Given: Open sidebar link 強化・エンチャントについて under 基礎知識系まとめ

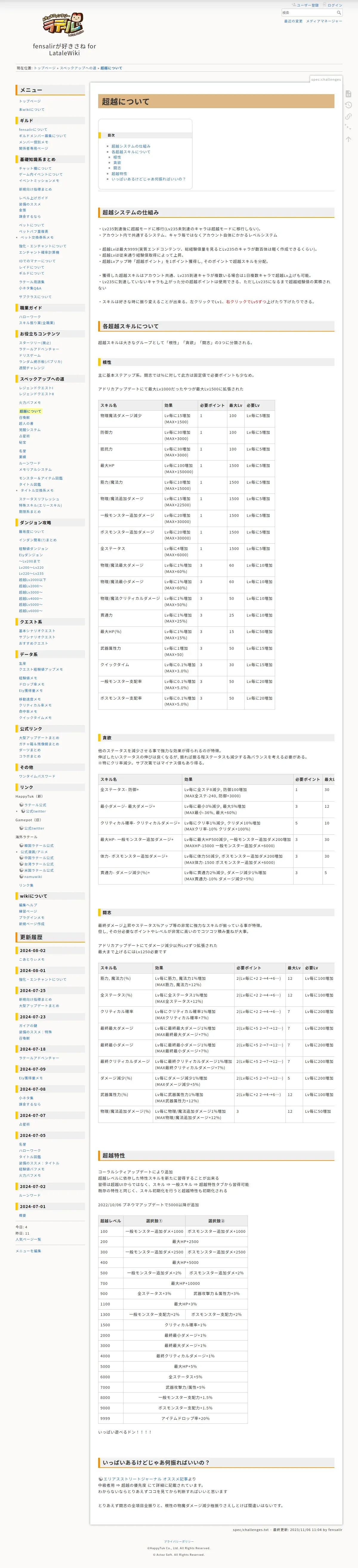Looking at the screenshot, I should 43,246.
